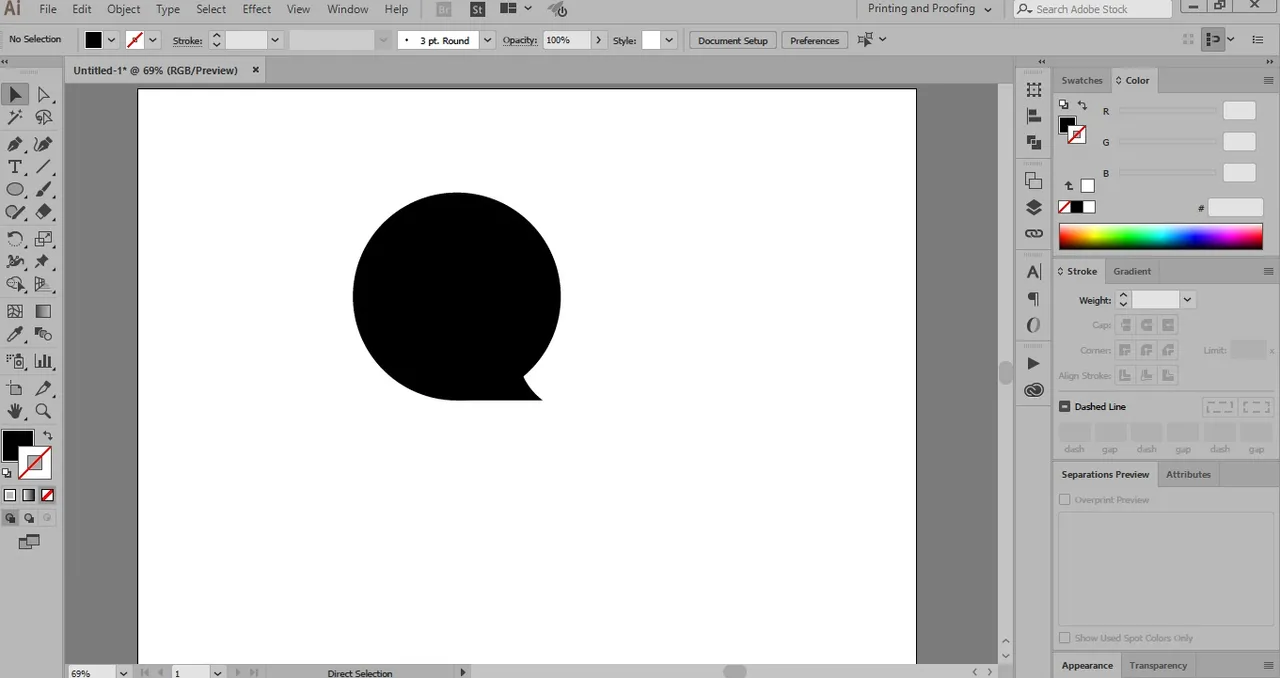Image resolution: width=1280 pixels, height=678 pixels.
Task: Click the Opacity label link
Action: (x=520, y=40)
